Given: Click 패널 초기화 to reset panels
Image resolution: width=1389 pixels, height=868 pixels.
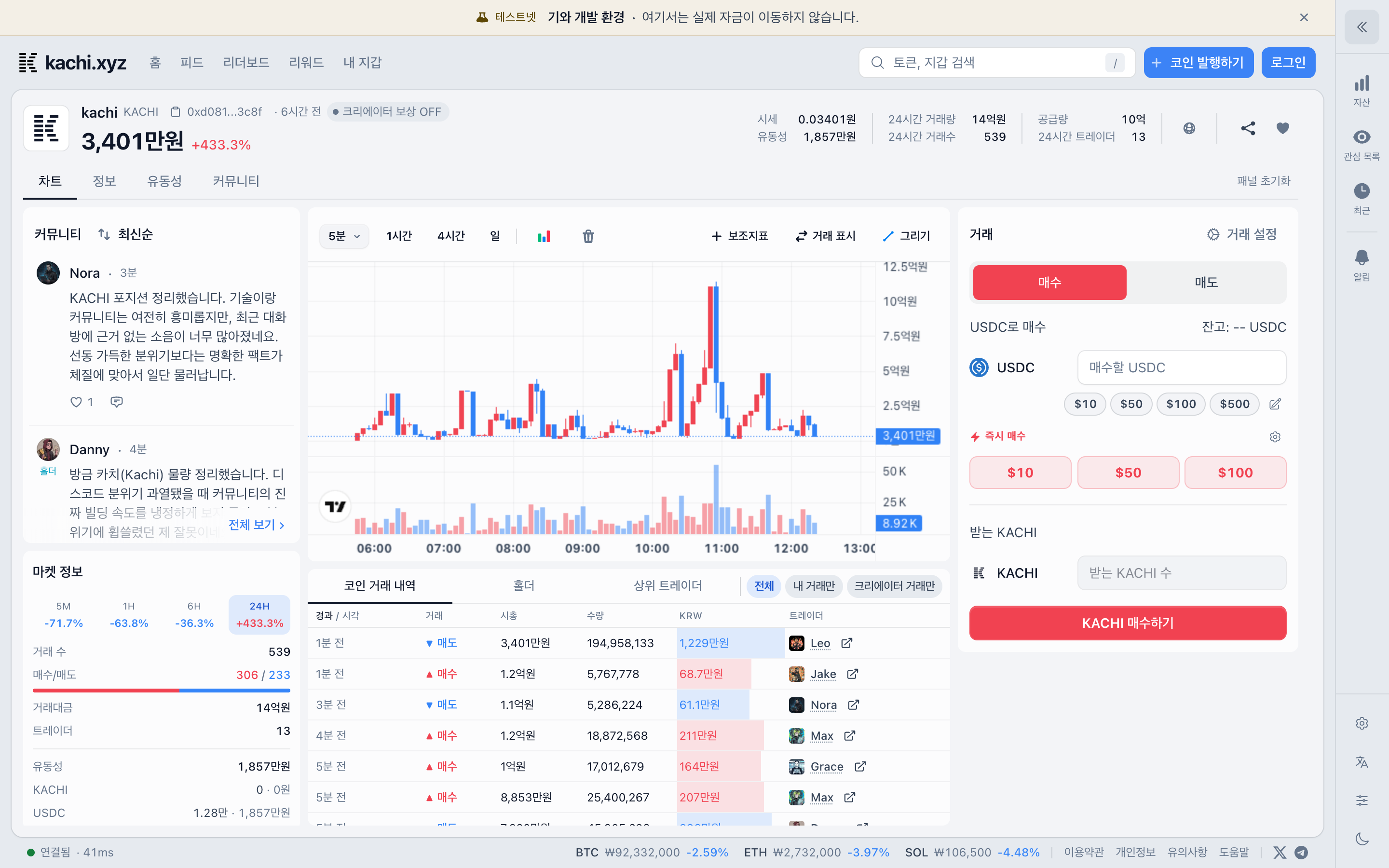Looking at the screenshot, I should [1263, 181].
